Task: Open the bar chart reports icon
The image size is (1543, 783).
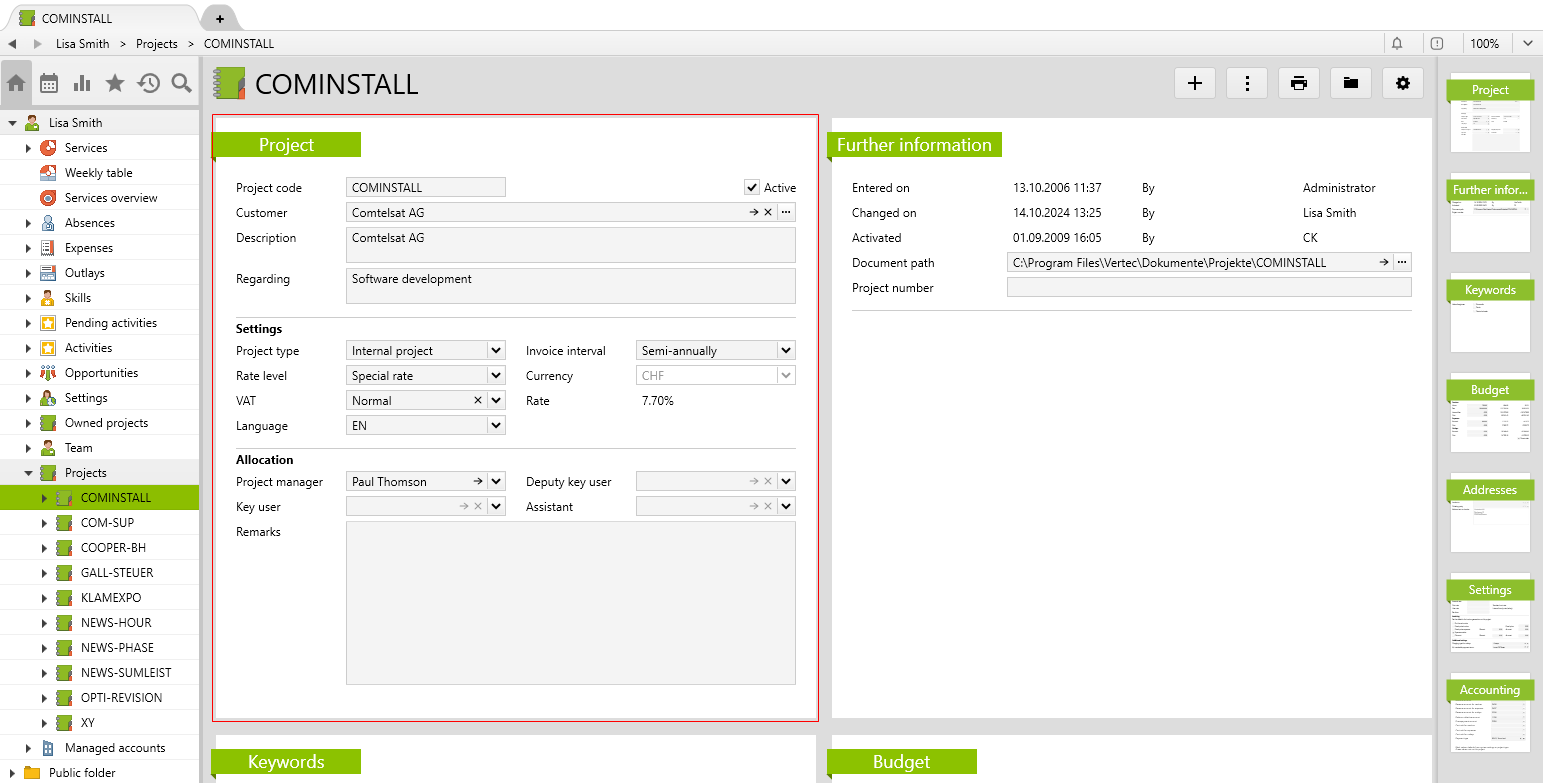Action: tap(82, 84)
